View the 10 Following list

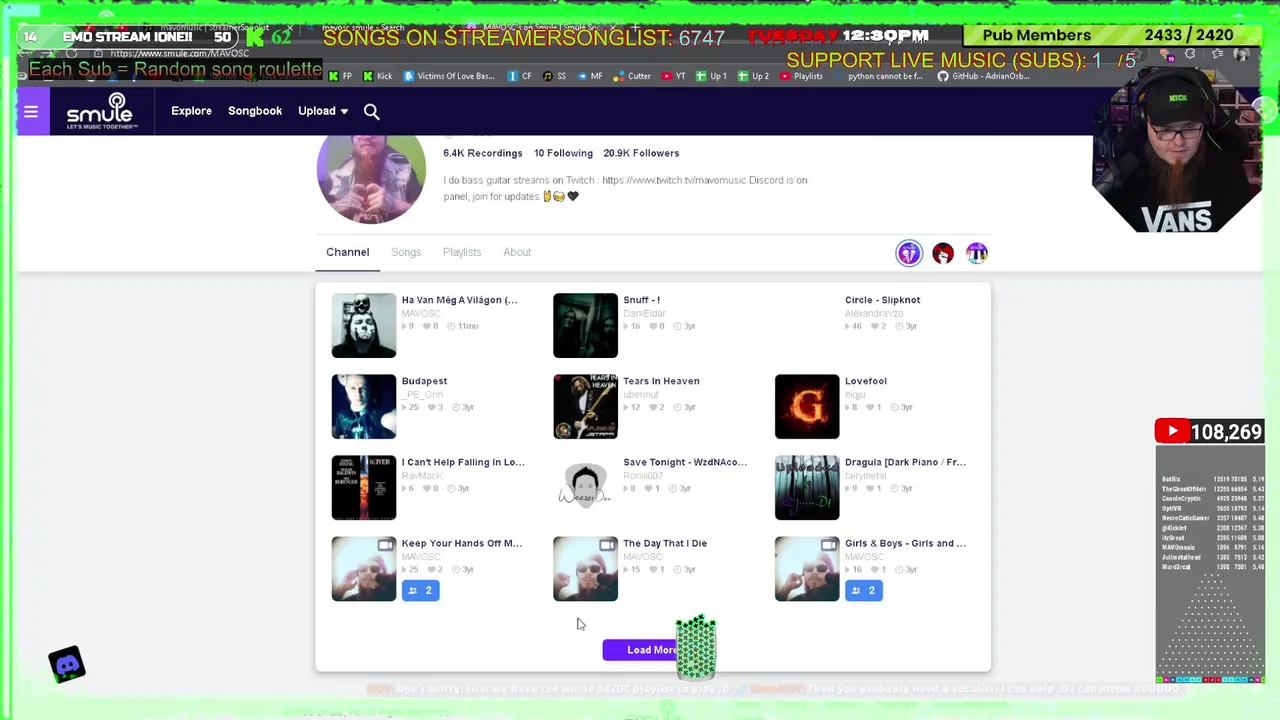click(563, 153)
